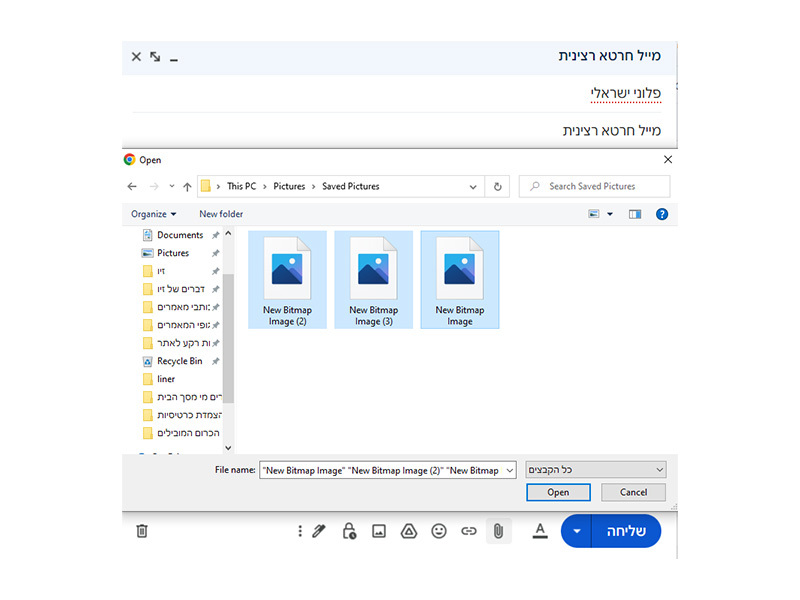800x600 pixels.
Task: Click the navigation pane scroll down arrow
Action: 228,448
